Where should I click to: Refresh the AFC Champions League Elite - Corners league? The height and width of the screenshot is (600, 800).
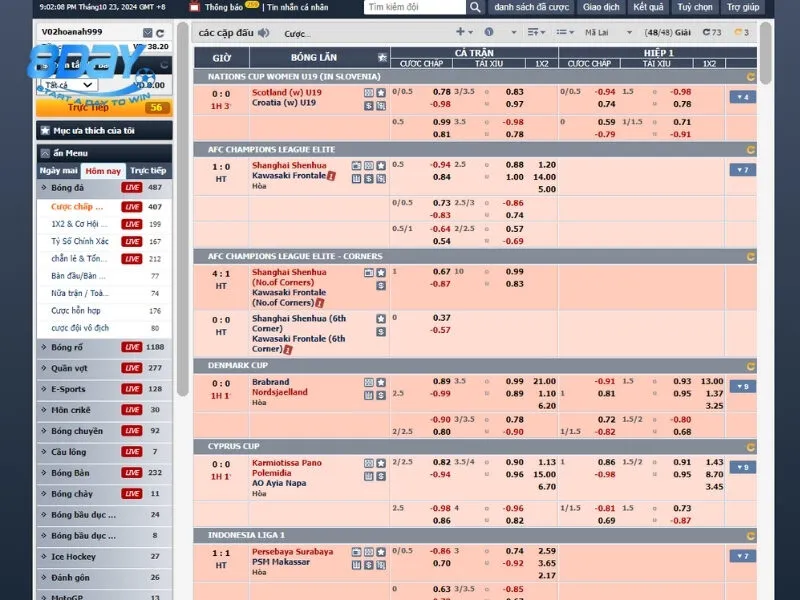[751, 257]
